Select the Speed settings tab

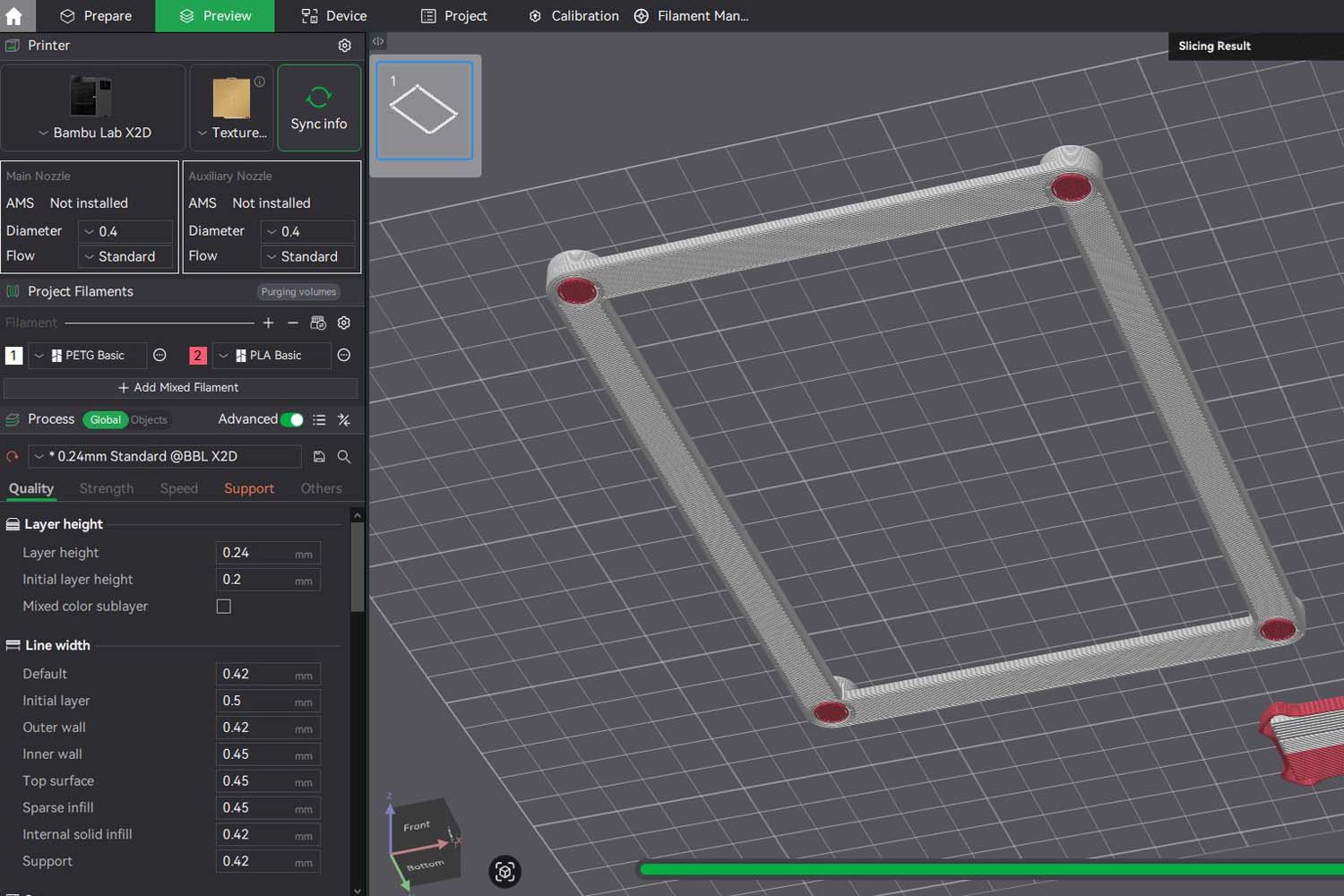pos(179,488)
